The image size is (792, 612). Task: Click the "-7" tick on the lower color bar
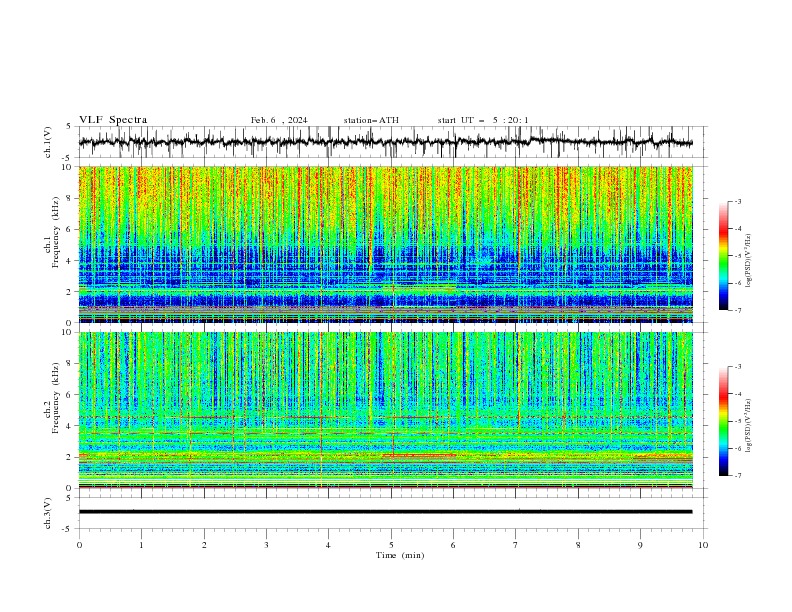coord(737,476)
